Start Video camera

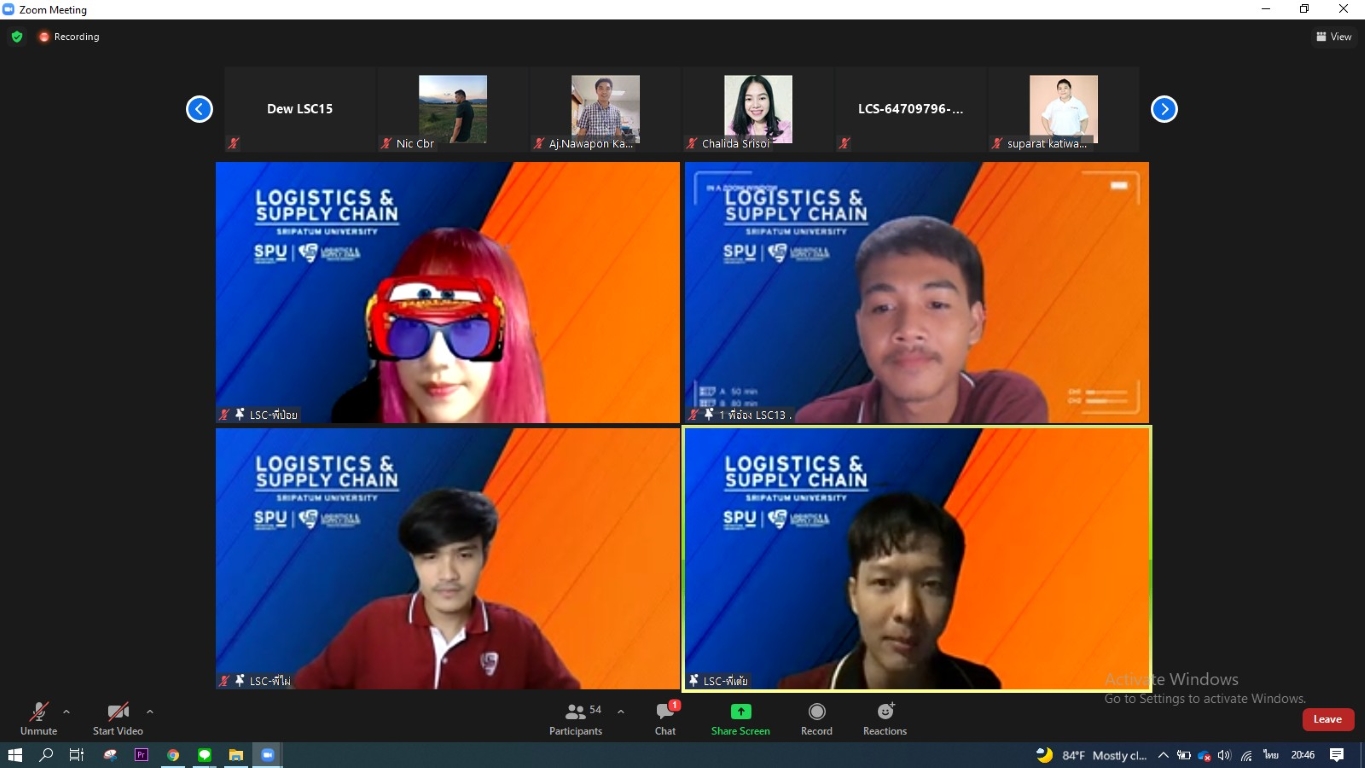pyautogui.click(x=118, y=718)
